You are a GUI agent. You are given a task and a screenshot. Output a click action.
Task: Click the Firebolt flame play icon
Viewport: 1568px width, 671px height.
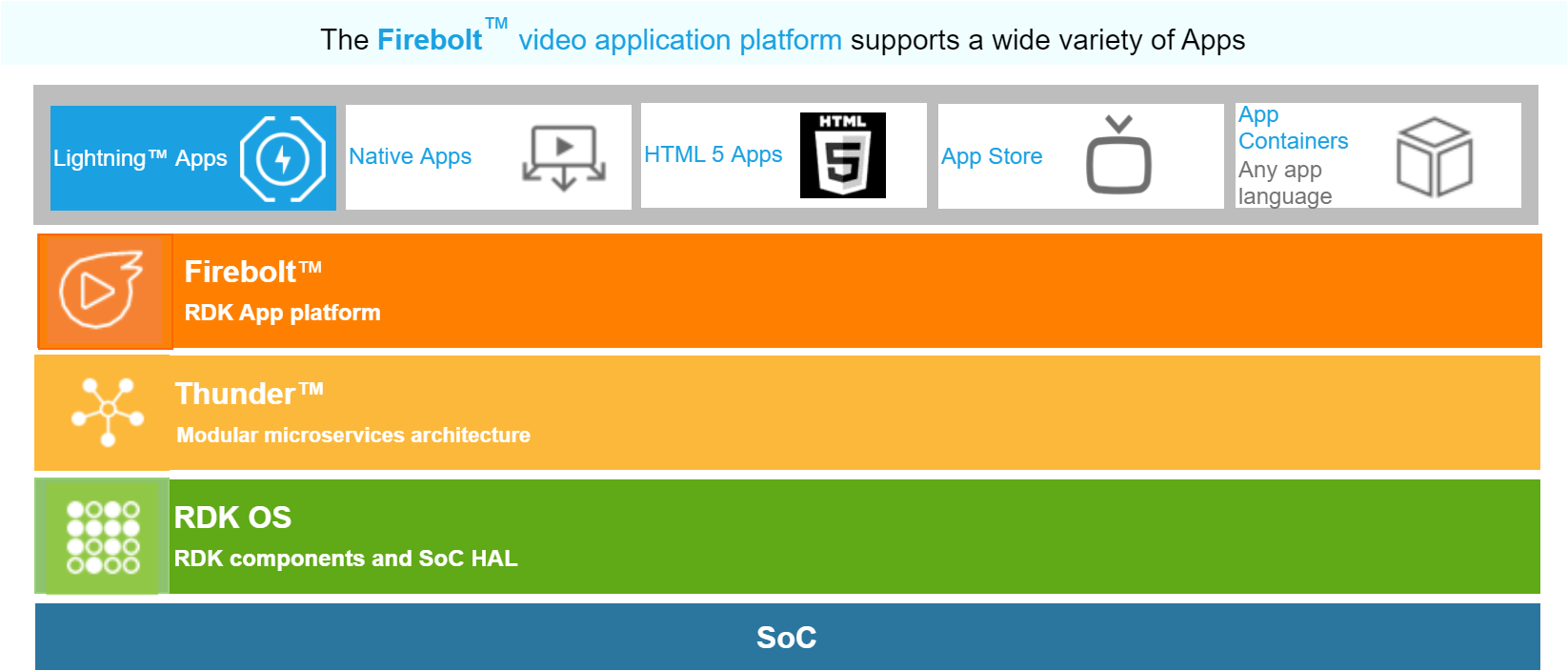click(102, 290)
